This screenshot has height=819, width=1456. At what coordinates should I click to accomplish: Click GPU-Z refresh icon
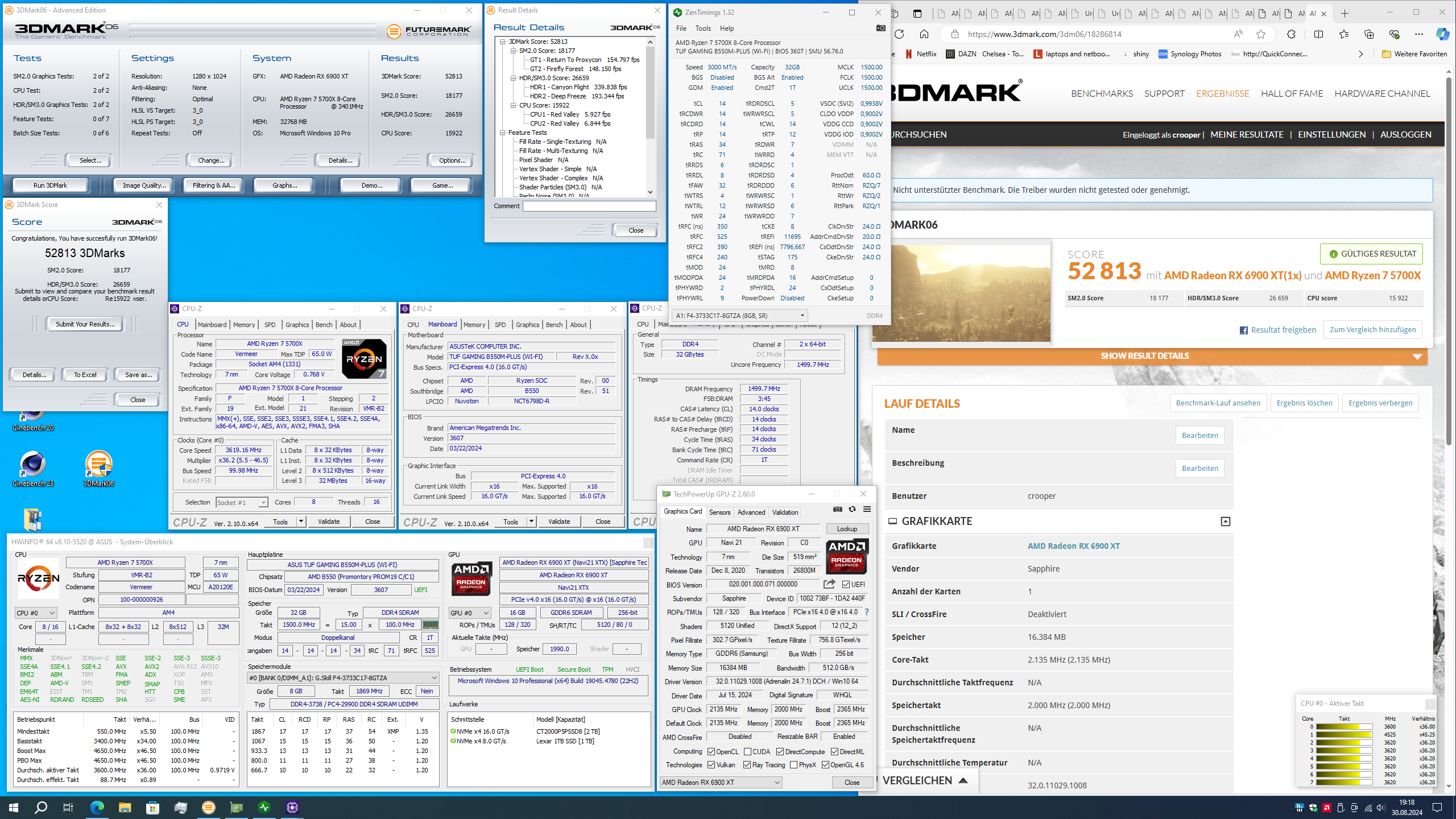(852, 509)
